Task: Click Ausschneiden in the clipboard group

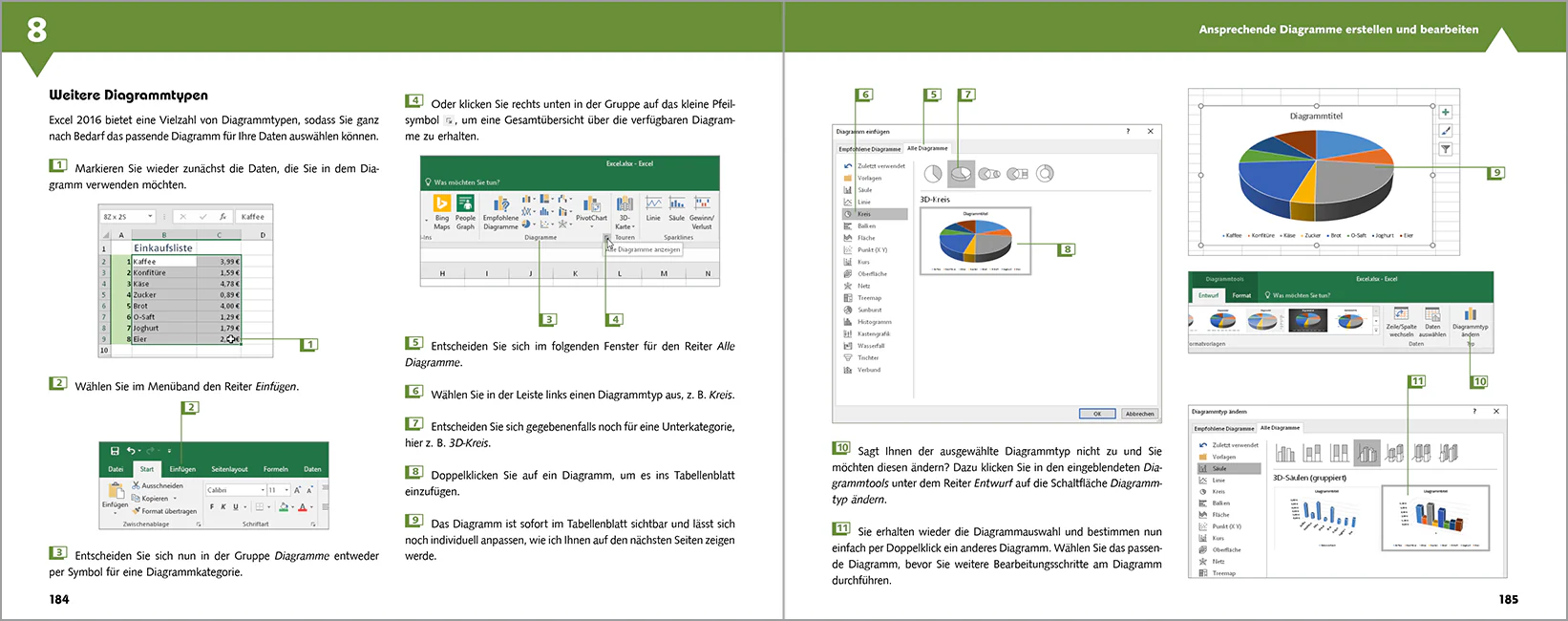Action: coord(158,485)
